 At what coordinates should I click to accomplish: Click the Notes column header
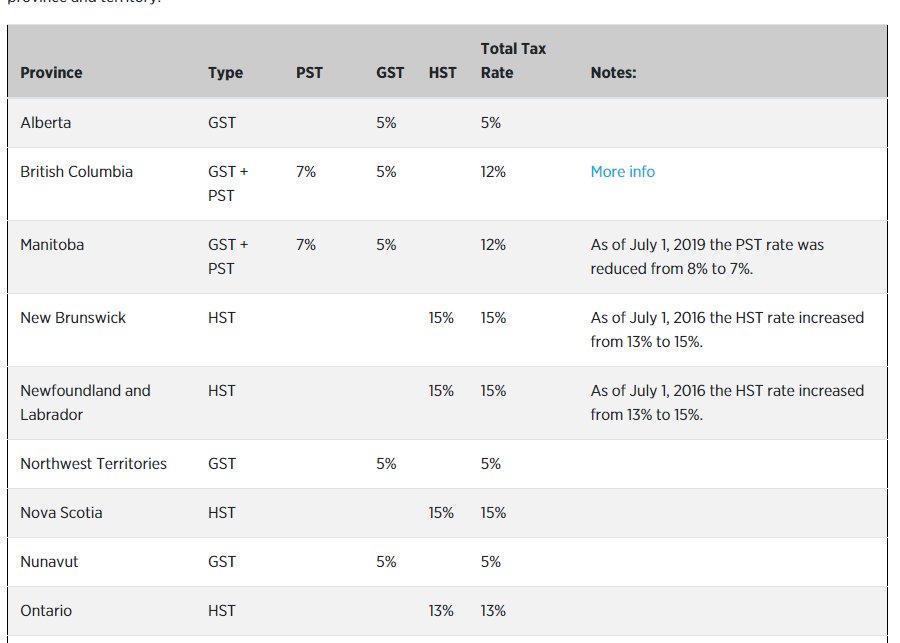point(613,73)
